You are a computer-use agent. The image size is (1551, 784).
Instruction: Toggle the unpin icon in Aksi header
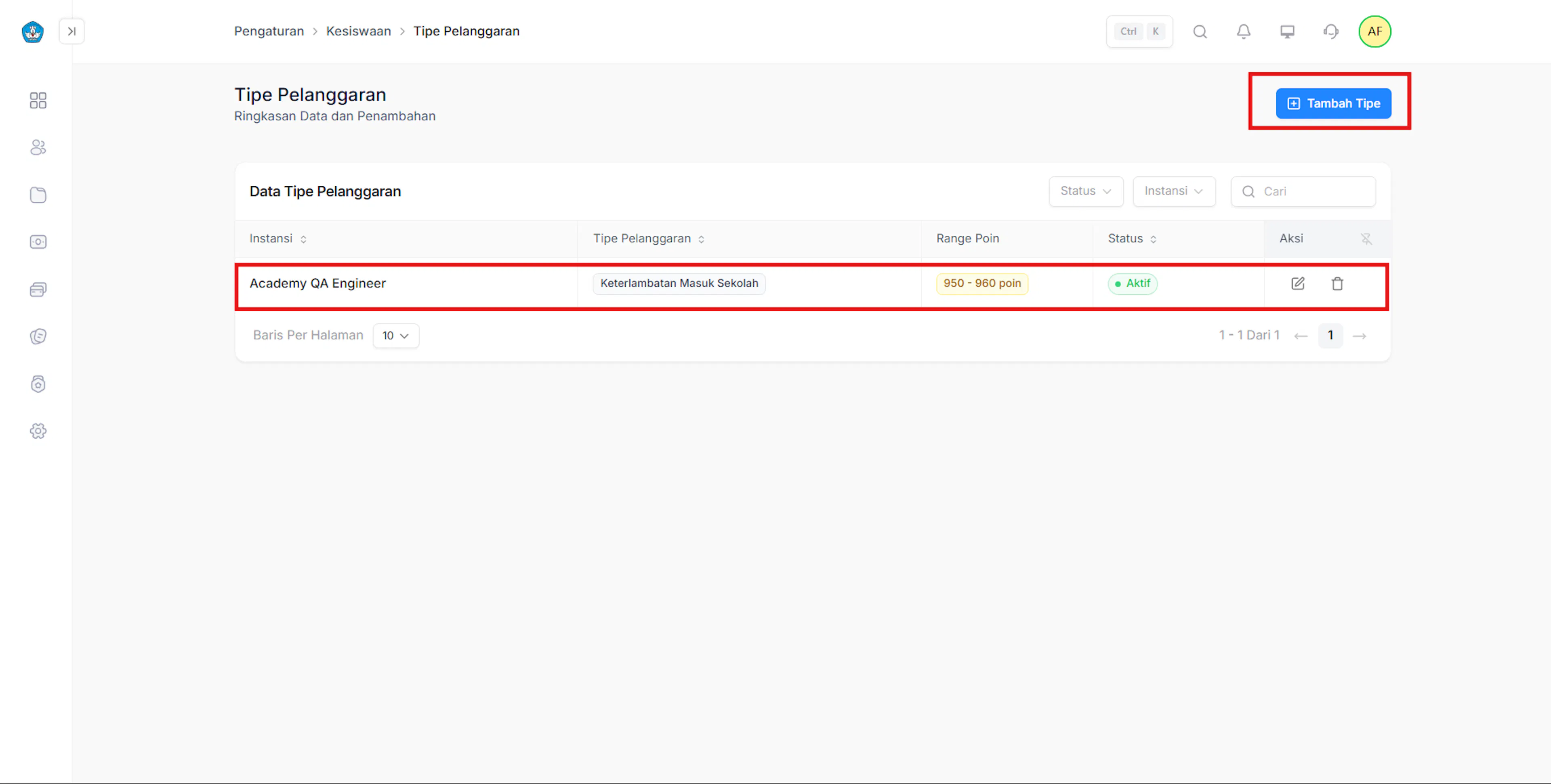click(x=1366, y=239)
